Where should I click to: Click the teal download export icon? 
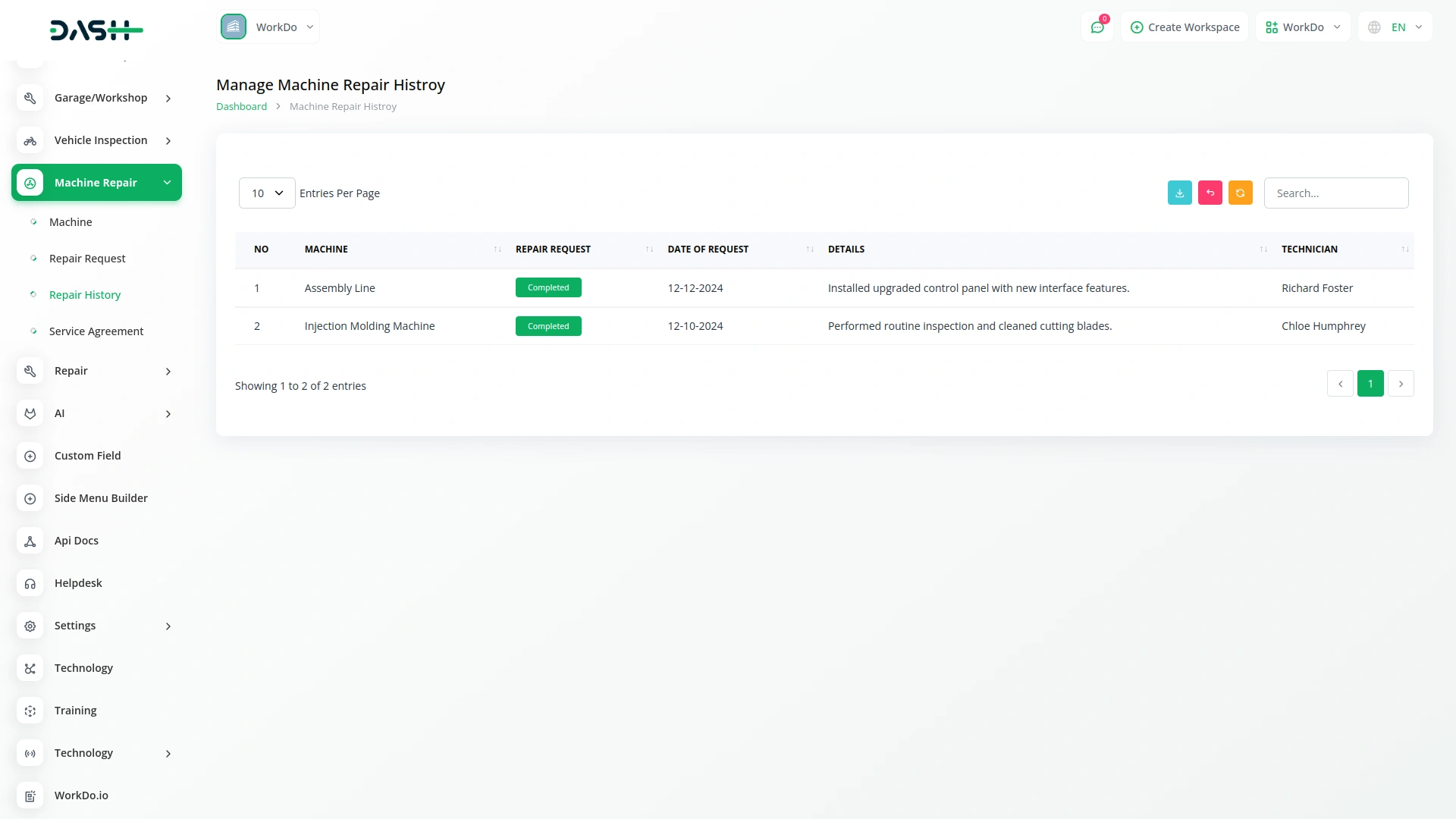click(x=1179, y=193)
